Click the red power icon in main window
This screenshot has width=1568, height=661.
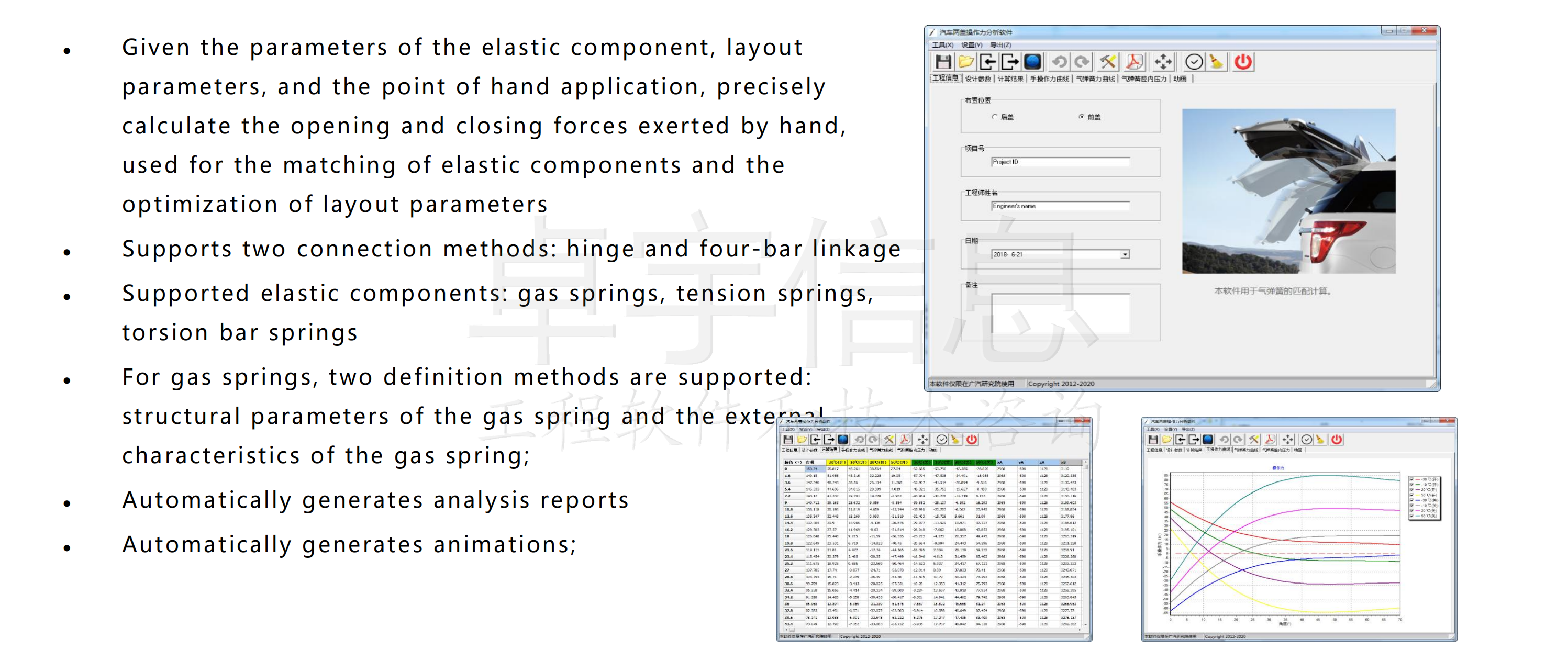point(1243,62)
